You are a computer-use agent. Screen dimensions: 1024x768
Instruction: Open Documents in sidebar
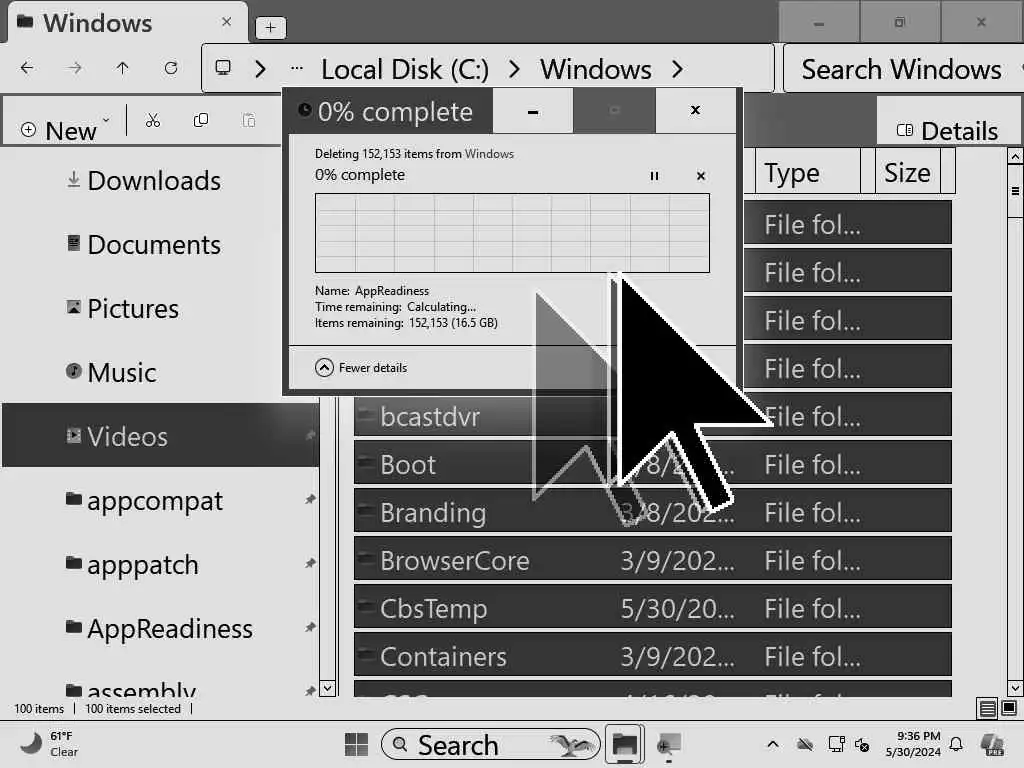154,245
